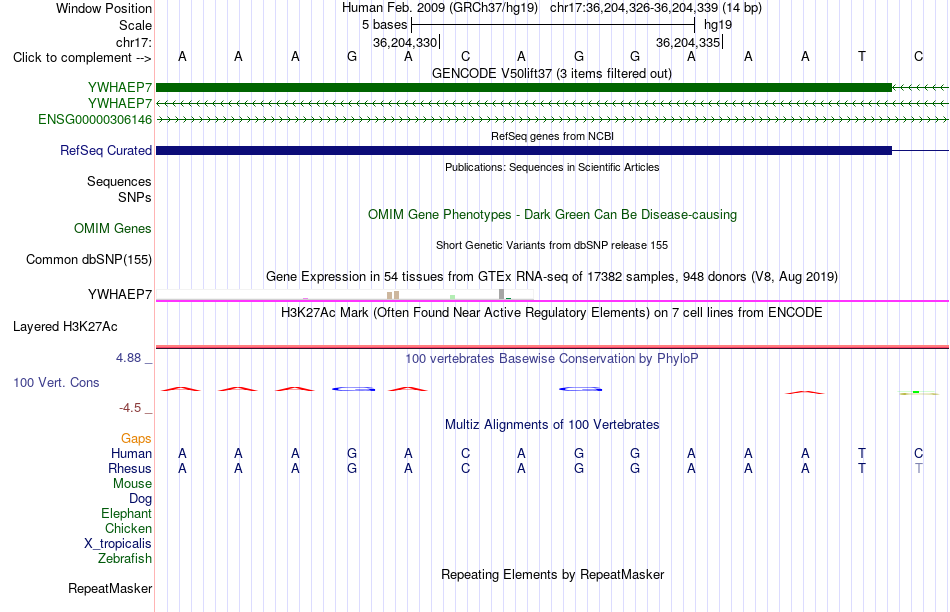Click the orange Gaps label
The height and width of the screenshot is (612, 950).
click(136, 438)
